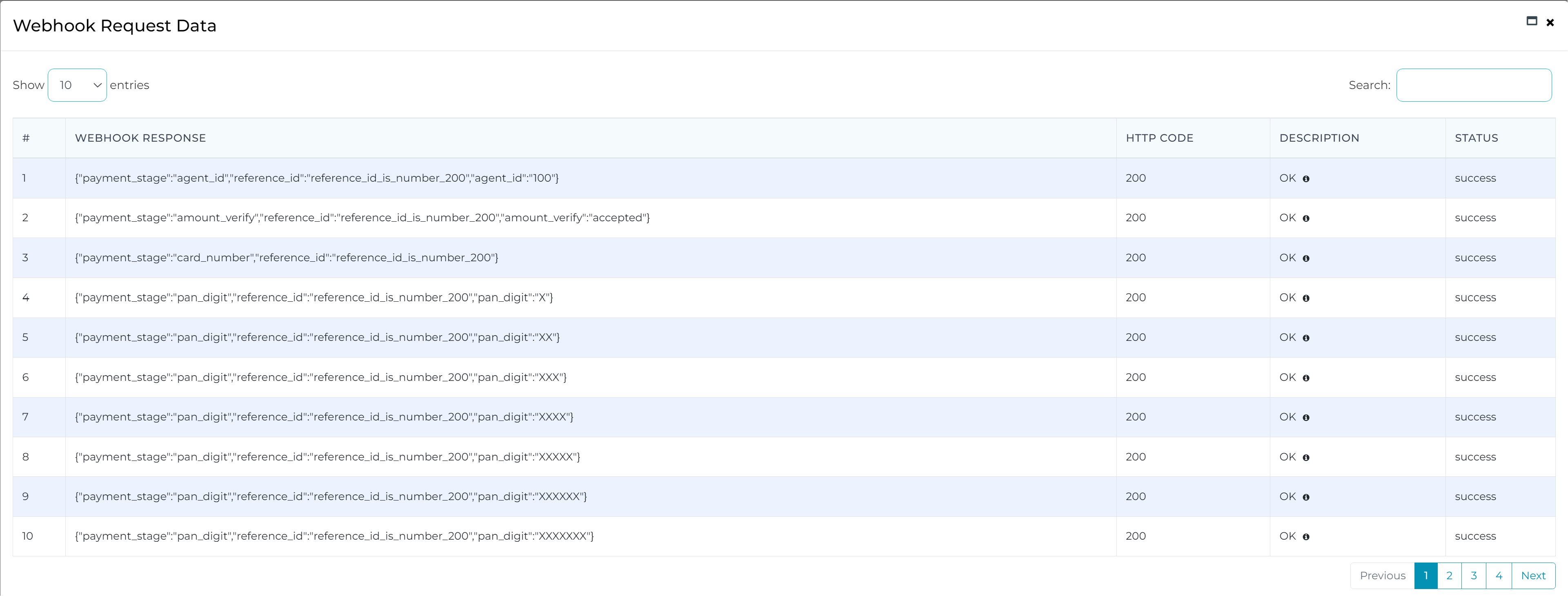
Task: Select response with pan_digit "XXXXXX"
Action: [330, 497]
